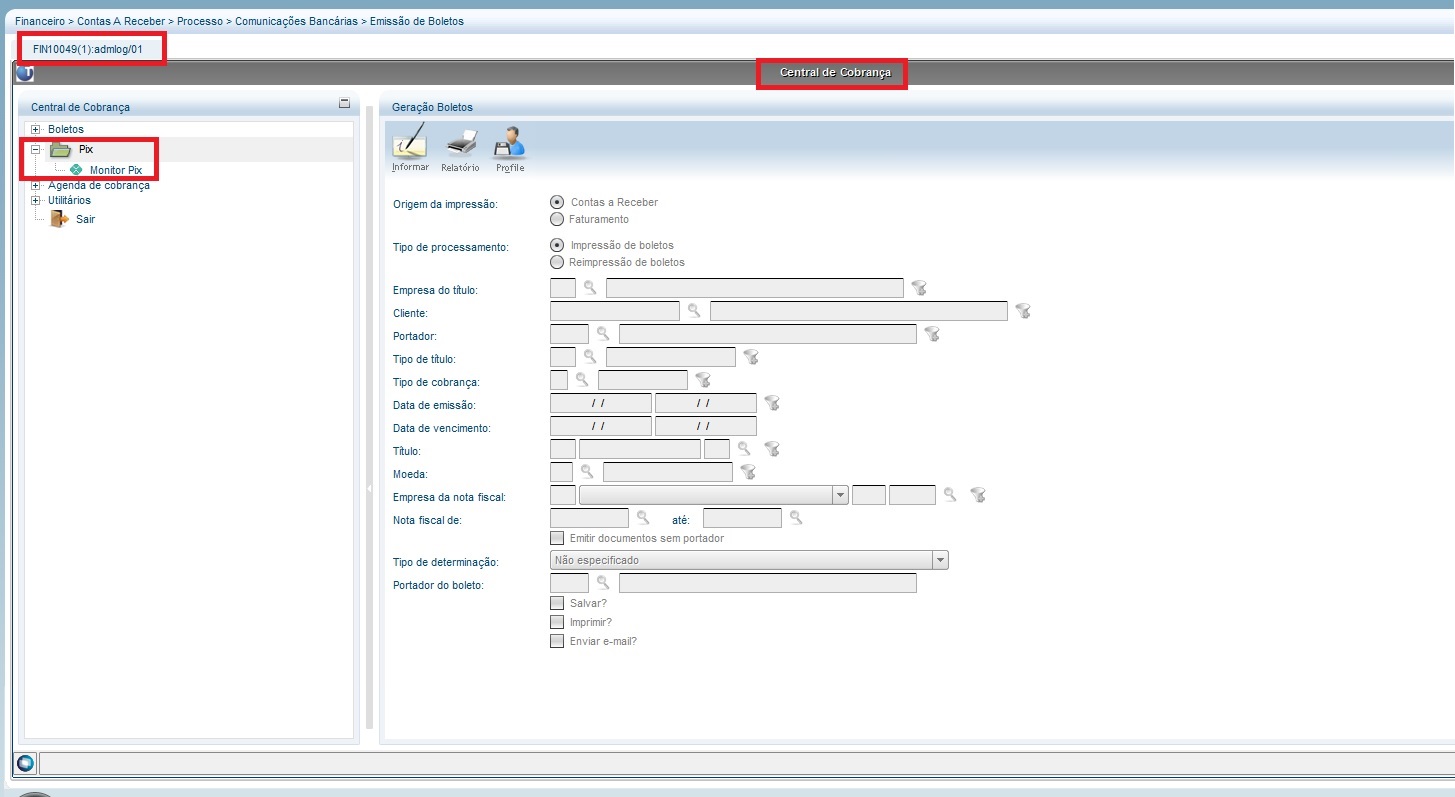Click filter funnel for Título

click(x=772, y=449)
